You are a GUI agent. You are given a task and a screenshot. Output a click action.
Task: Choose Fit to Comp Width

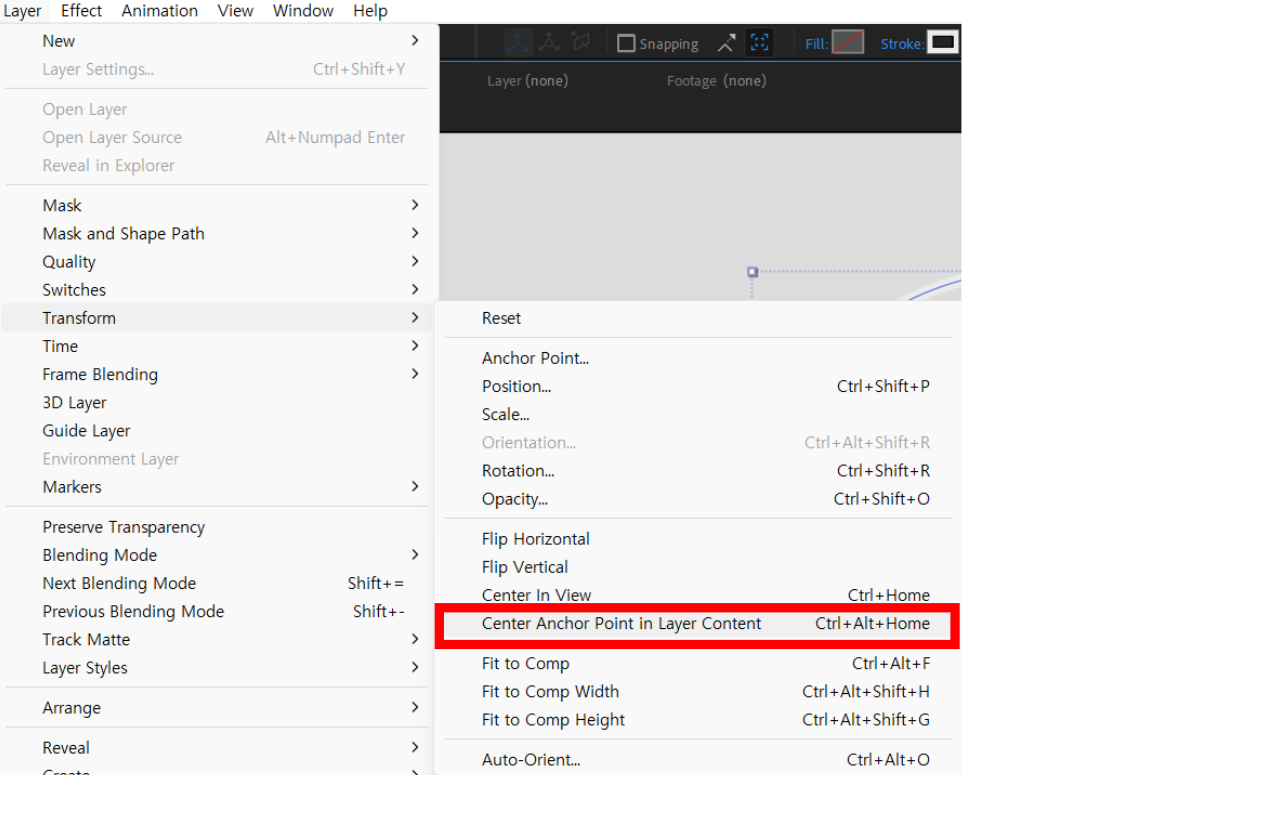pyautogui.click(x=697, y=691)
